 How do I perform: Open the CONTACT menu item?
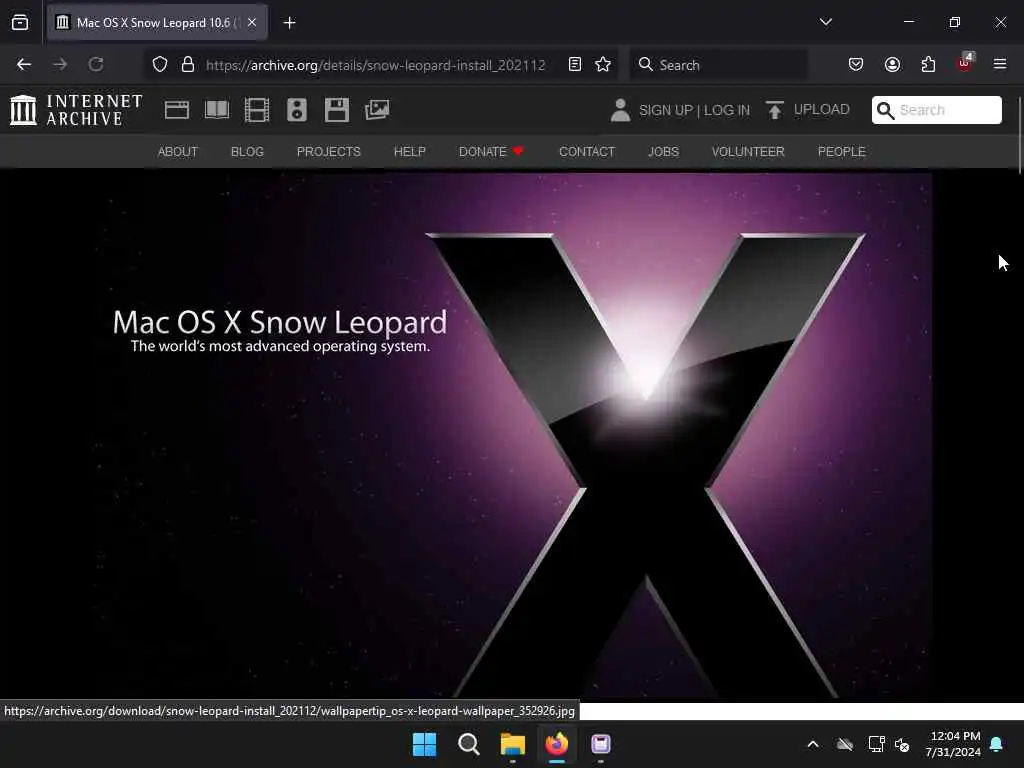pyautogui.click(x=587, y=152)
